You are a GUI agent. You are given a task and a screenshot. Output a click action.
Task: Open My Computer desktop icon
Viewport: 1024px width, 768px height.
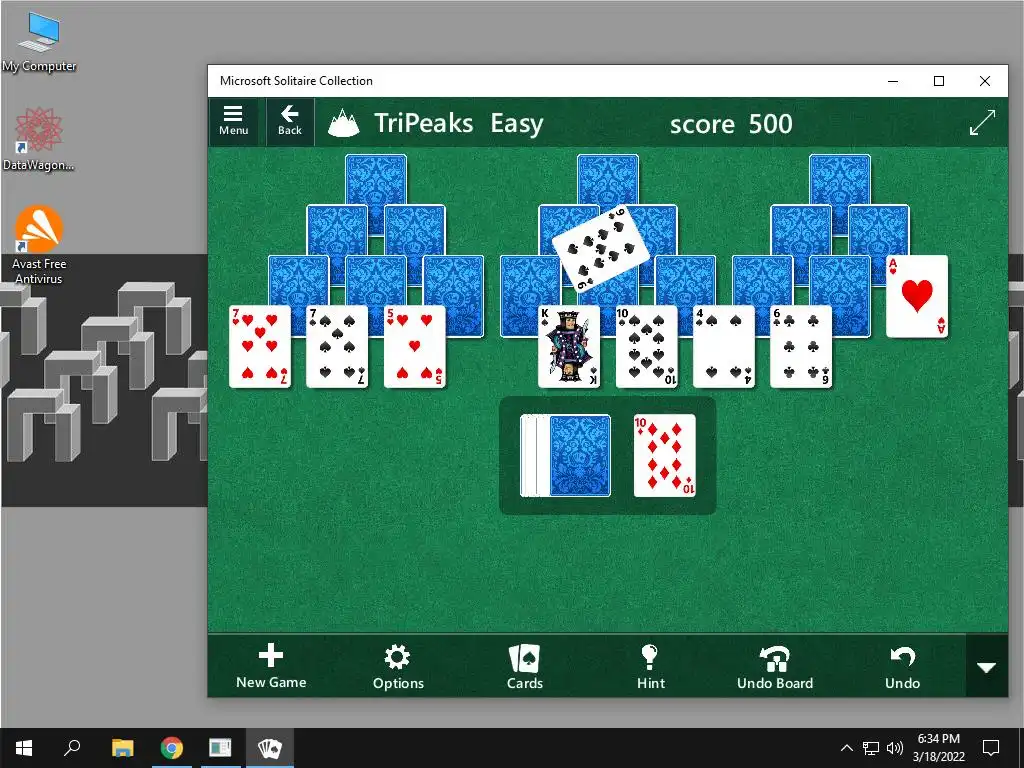(39, 42)
